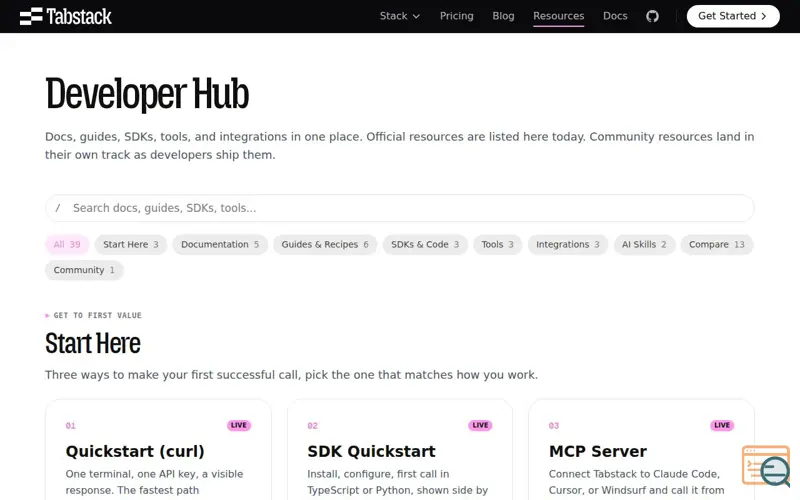Open the SDK Quickstart card
The image size is (800, 500).
tap(400, 450)
